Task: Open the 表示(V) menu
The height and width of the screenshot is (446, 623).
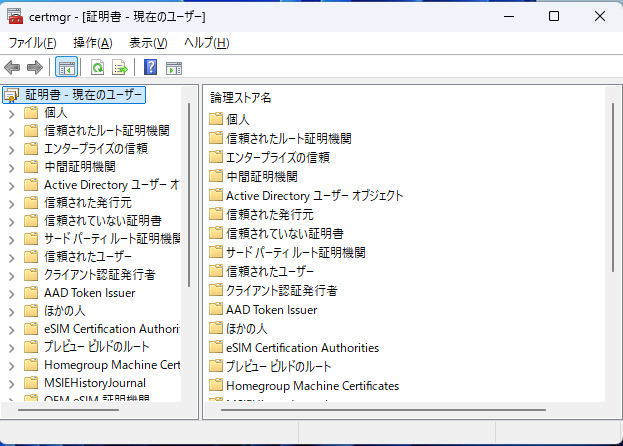Action: (148, 42)
